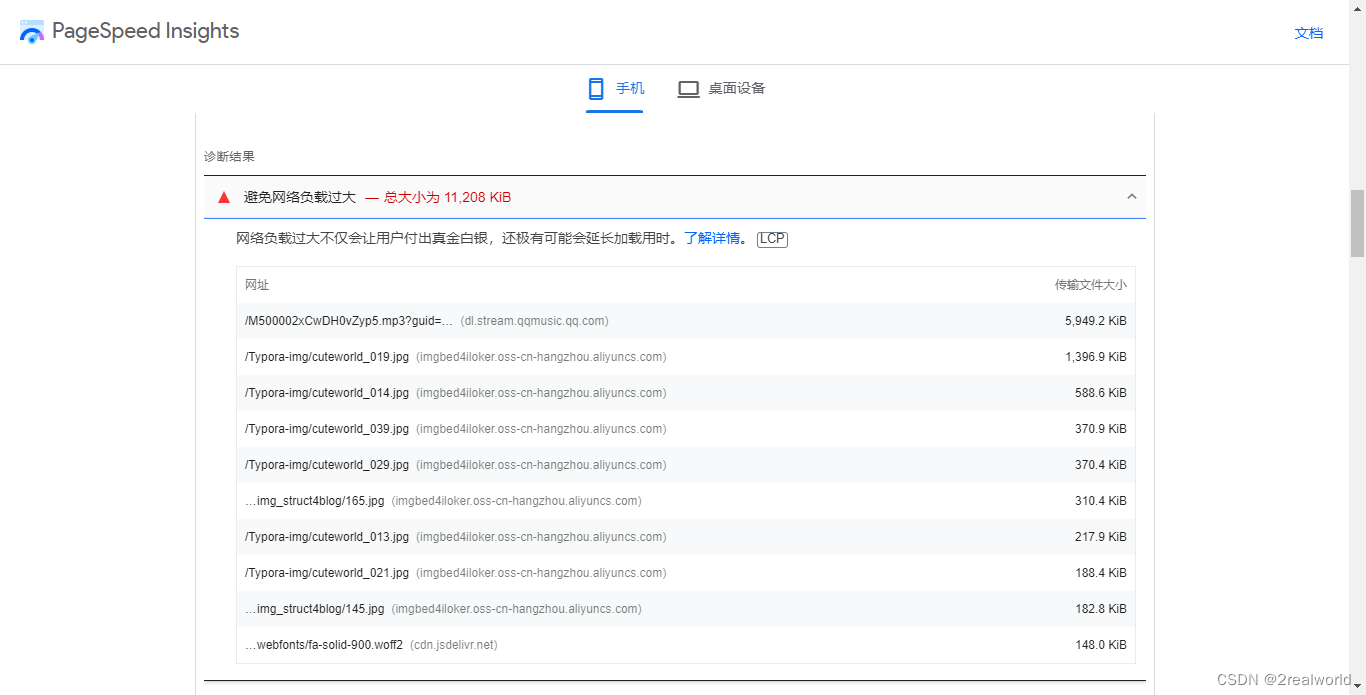
Task: Click the 总大小为 11,208 KiB text
Action: 447,197
